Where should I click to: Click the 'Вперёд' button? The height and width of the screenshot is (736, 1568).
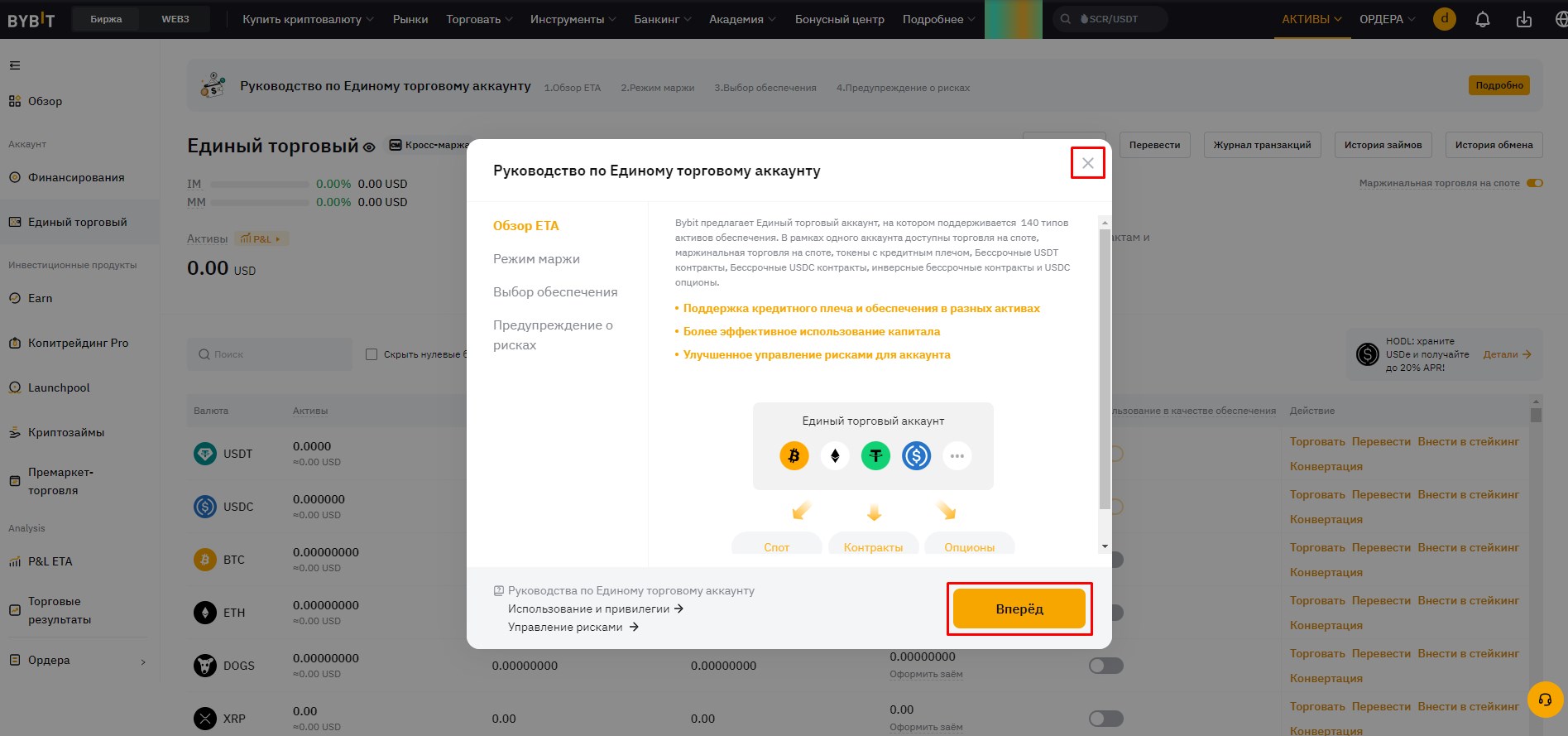[x=1019, y=609]
